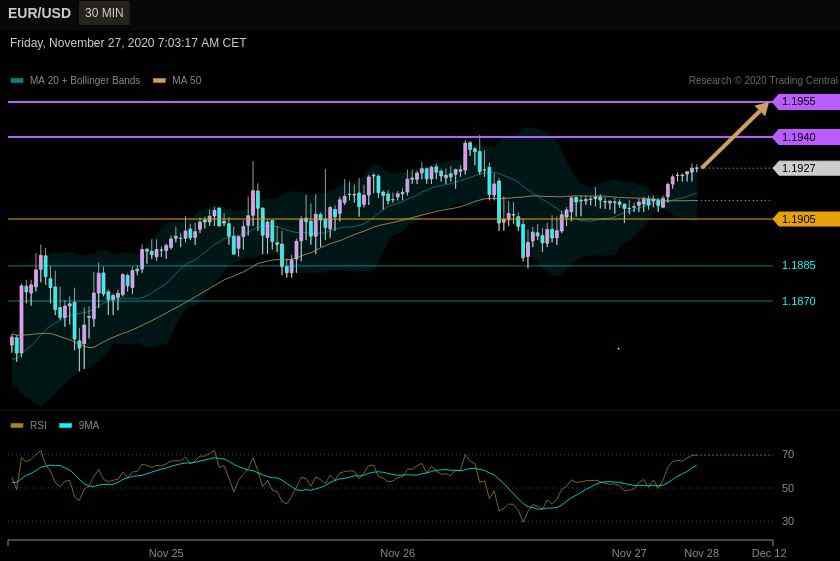
Task: Click the 1.1927 current price tag
Action: (x=806, y=168)
